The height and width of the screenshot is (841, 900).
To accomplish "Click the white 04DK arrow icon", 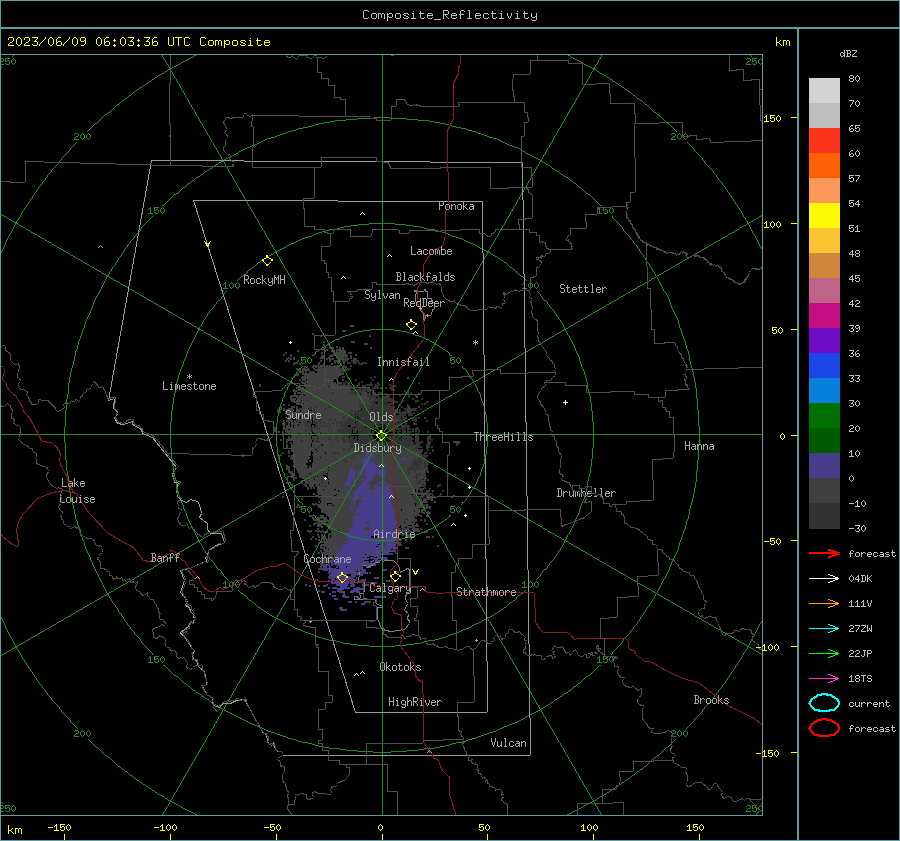I will (824, 578).
